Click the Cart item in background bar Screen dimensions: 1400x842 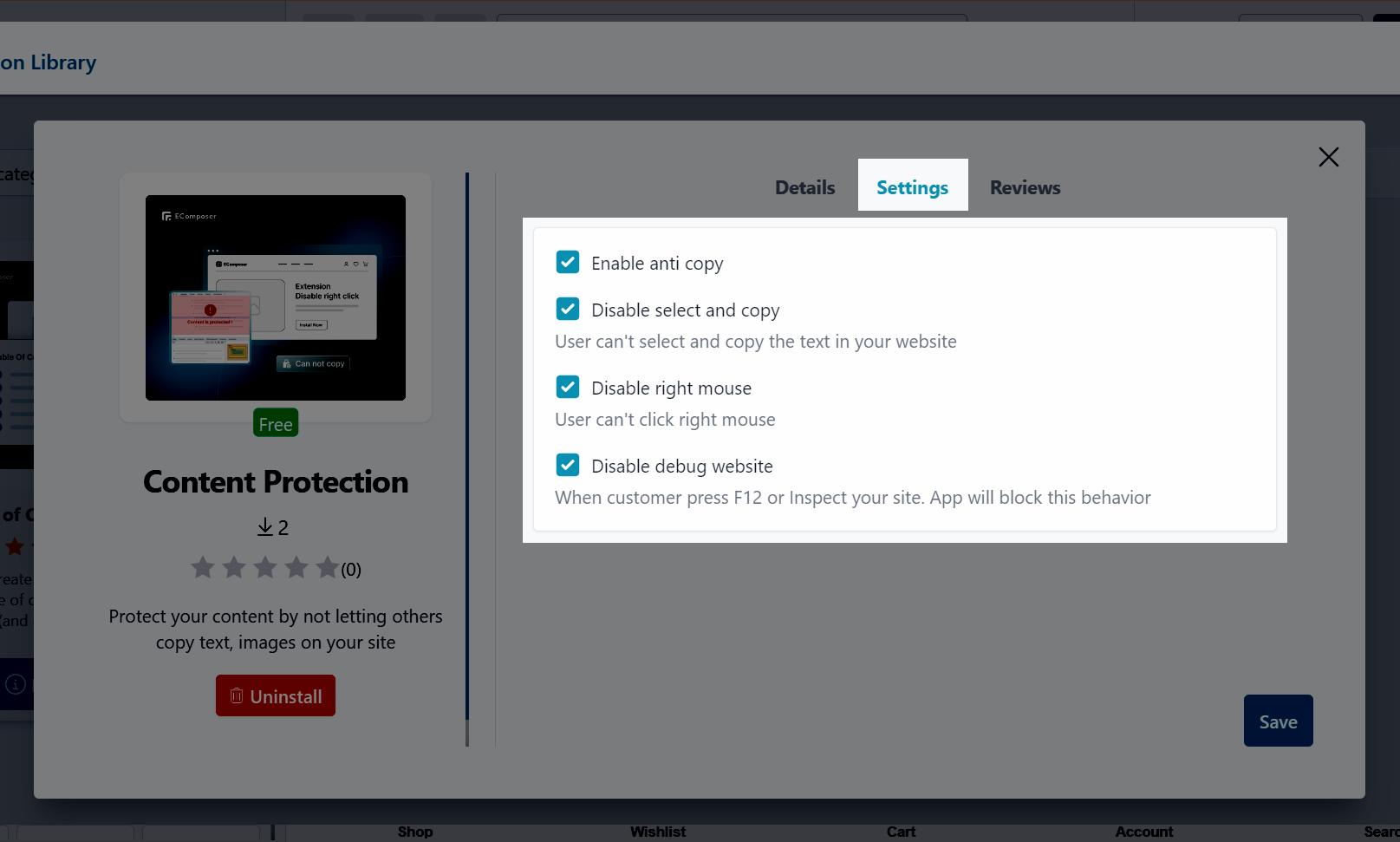click(x=901, y=832)
